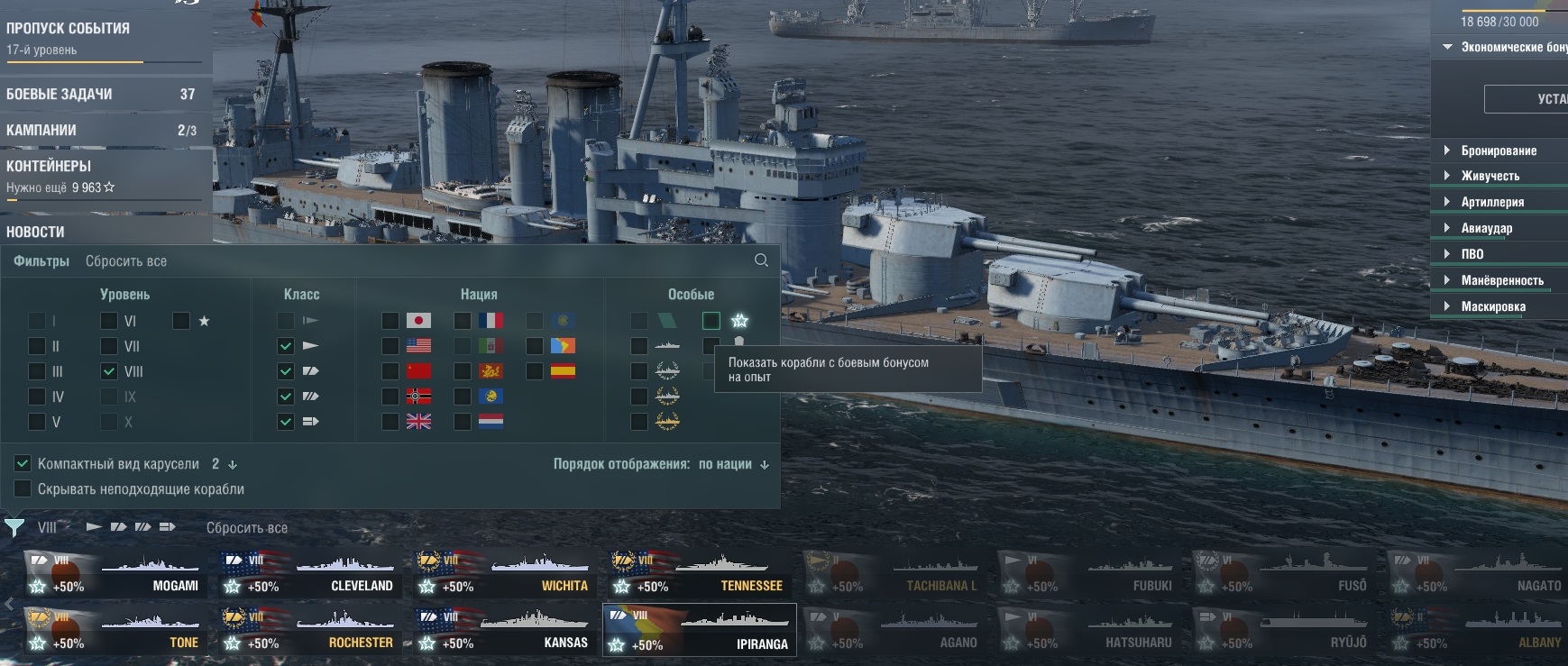The width and height of the screenshot is (1568, 666).
Task: Select the Netherlands flag nation filter
Action: coord(491,422)
